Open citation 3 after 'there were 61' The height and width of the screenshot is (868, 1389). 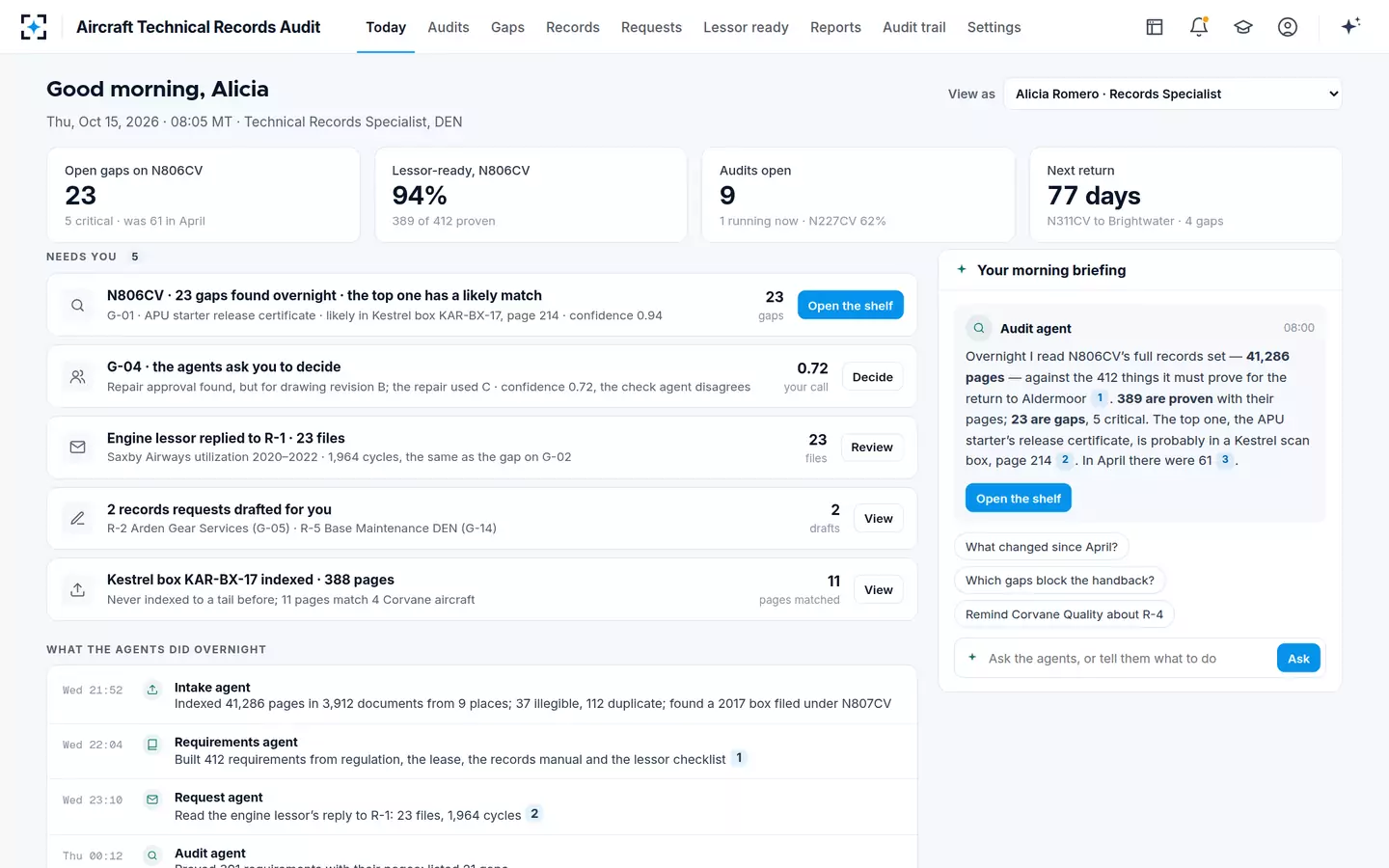[x=1225, y=460]
